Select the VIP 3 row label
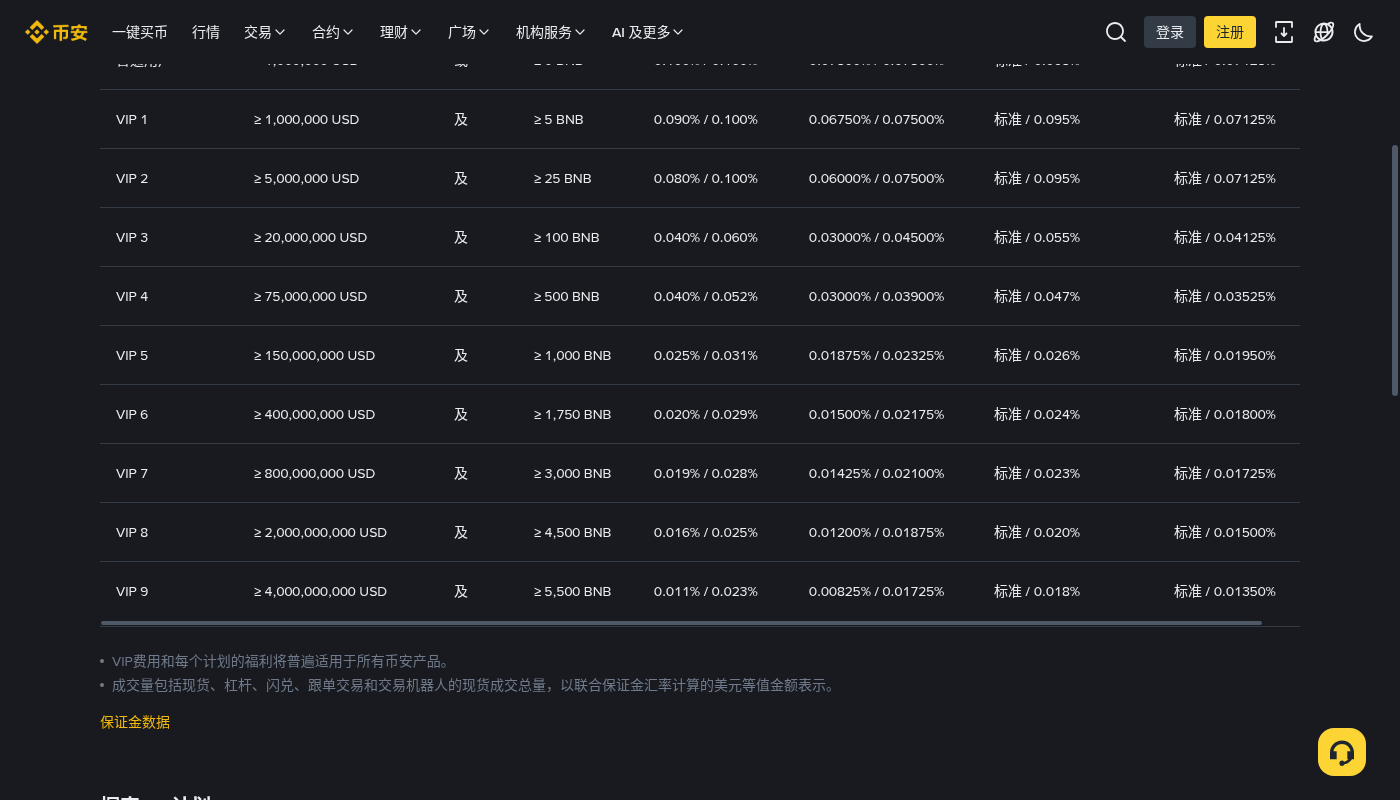Image resolution: width=1400 pixels, height=800 pixels. point(132,237)
